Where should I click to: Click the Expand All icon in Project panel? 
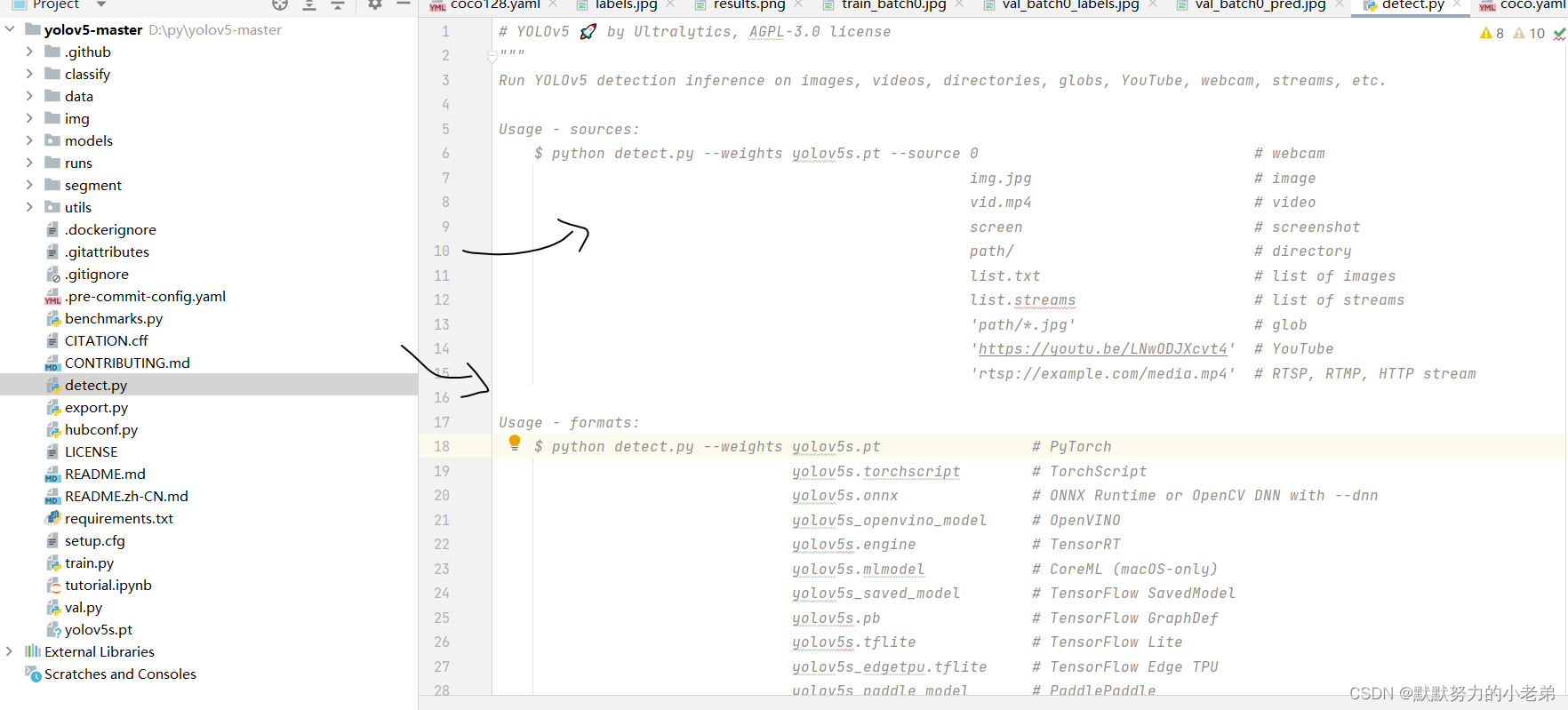309,4
